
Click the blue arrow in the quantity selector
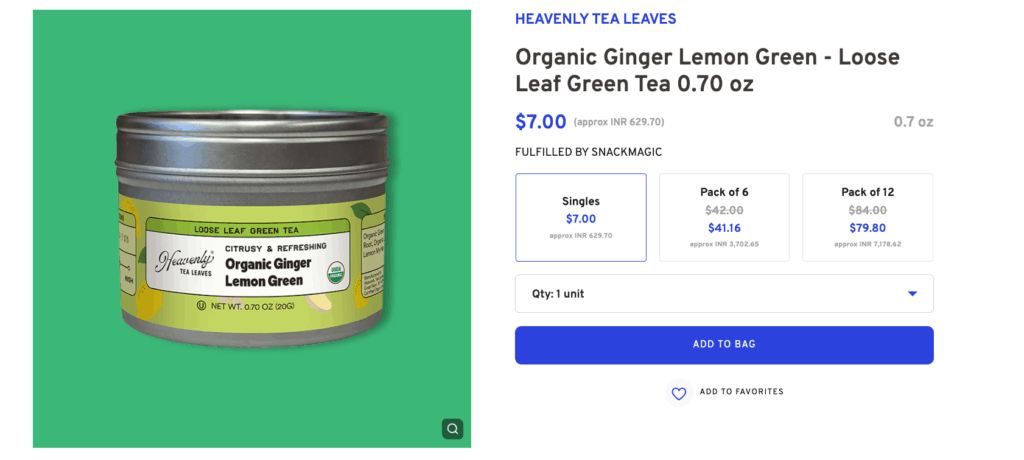[x=912, y=294]
